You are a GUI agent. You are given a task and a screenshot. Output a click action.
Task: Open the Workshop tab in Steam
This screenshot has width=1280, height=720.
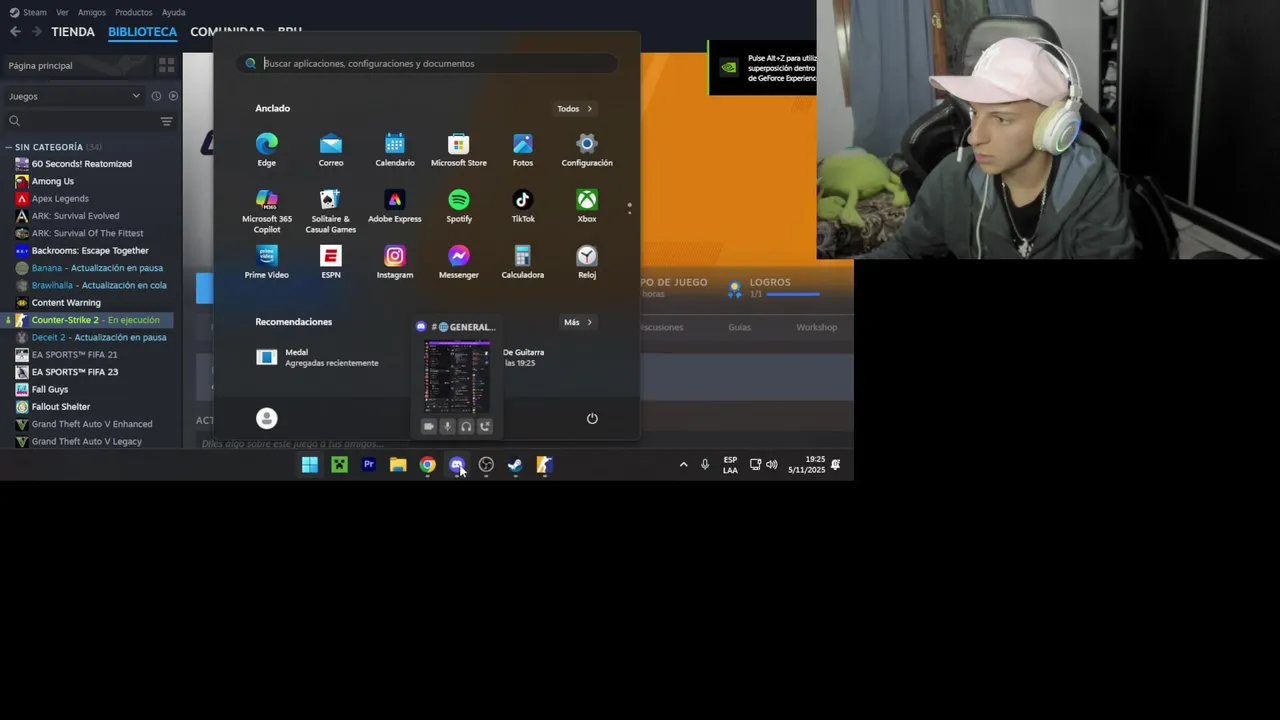point(816,327)
